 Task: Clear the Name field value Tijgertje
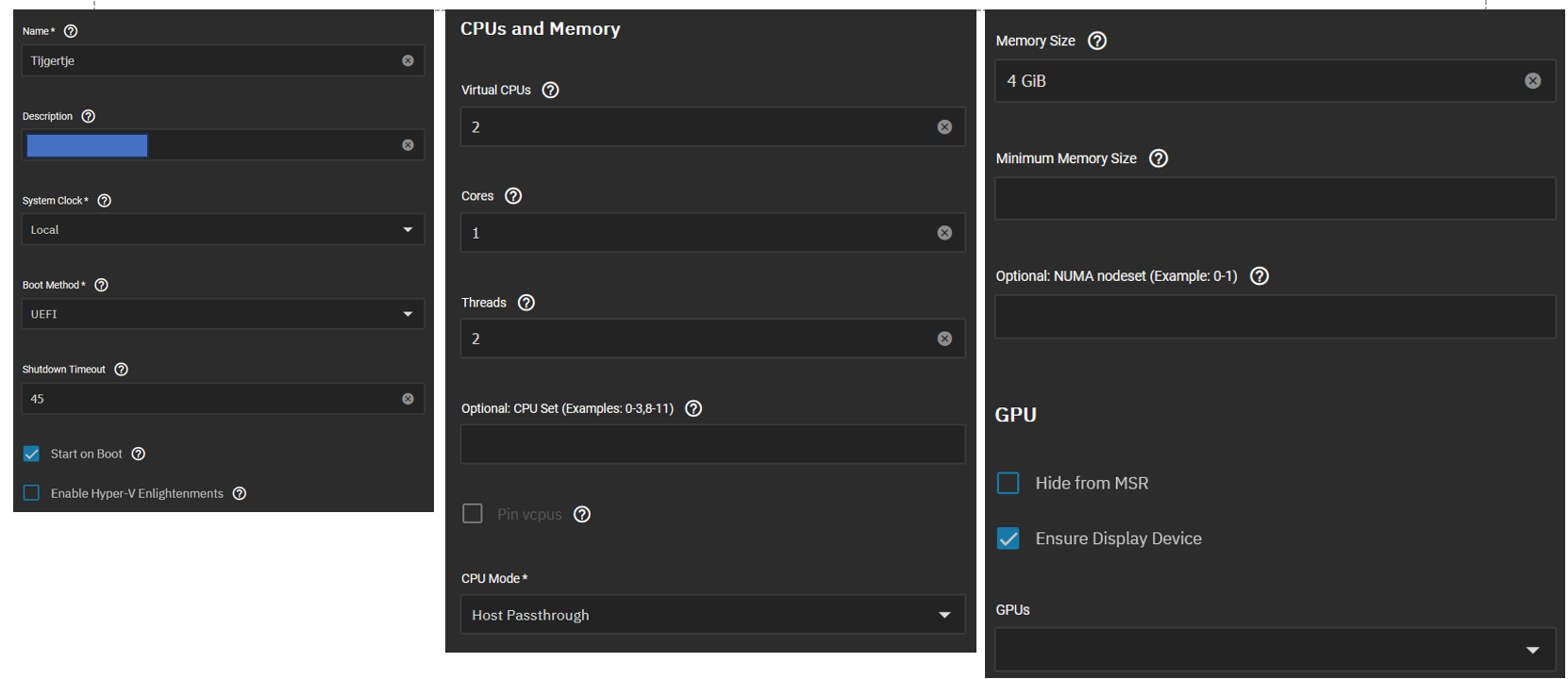(x=408, y=60)
